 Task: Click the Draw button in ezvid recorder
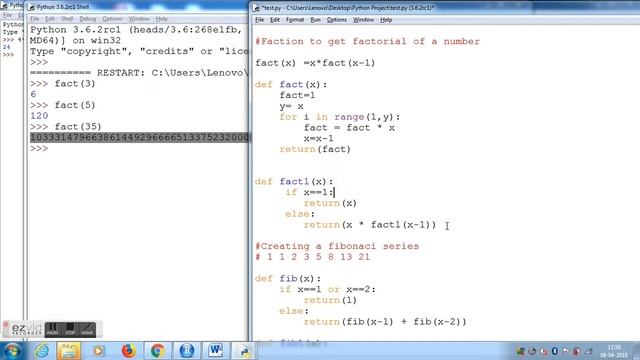pos(87,329)
